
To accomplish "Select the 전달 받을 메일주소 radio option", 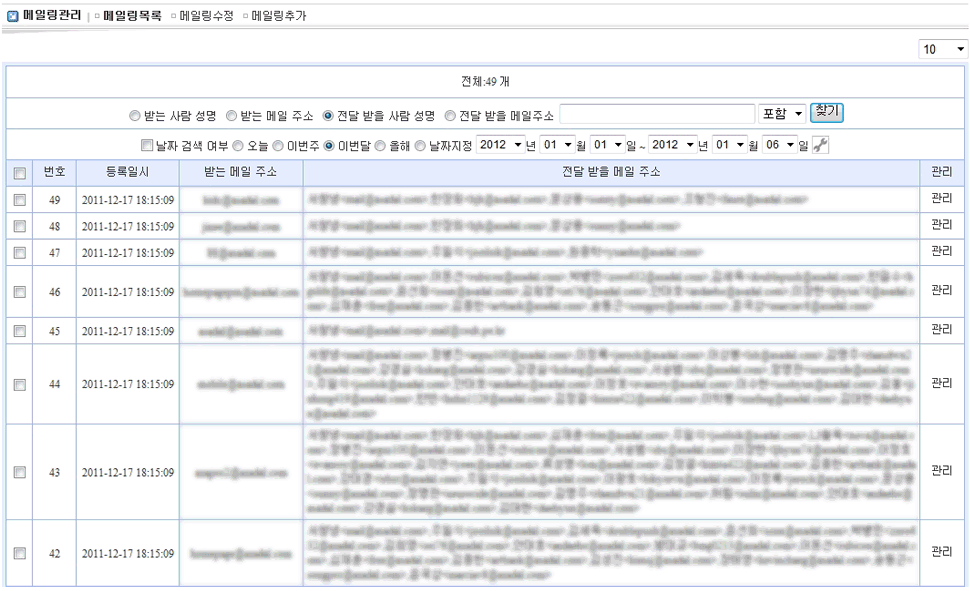I will (450, 116).
